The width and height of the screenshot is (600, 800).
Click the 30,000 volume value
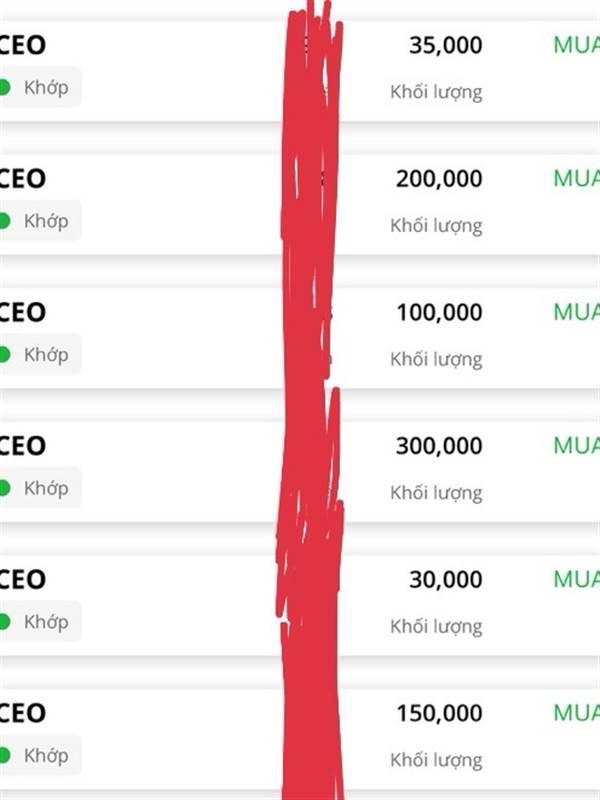coord(445,580)
